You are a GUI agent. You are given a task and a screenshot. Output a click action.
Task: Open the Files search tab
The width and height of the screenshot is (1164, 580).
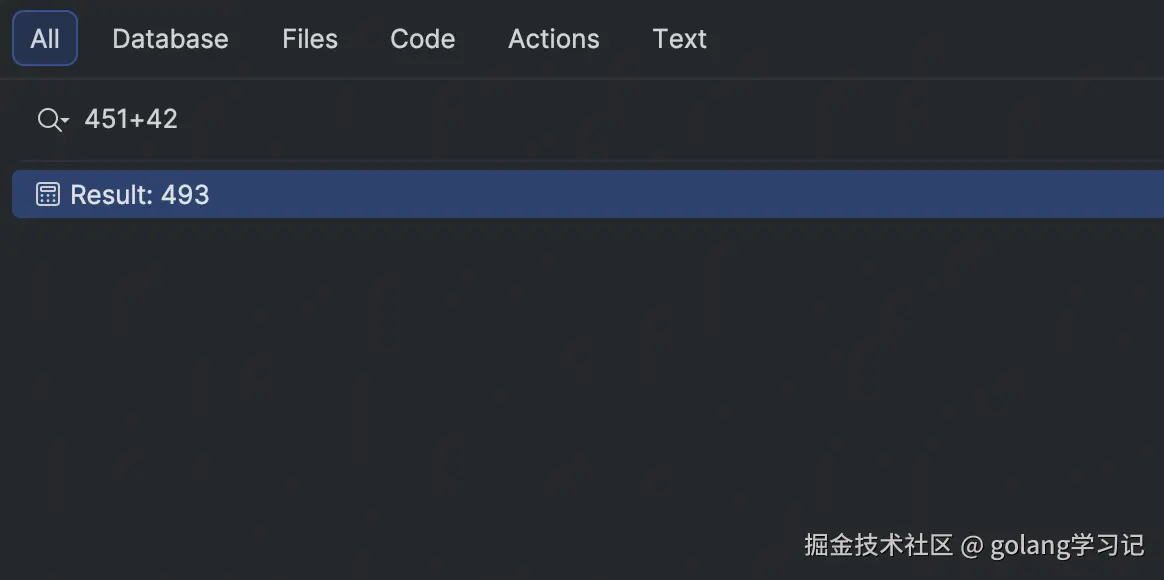point(310,39)
